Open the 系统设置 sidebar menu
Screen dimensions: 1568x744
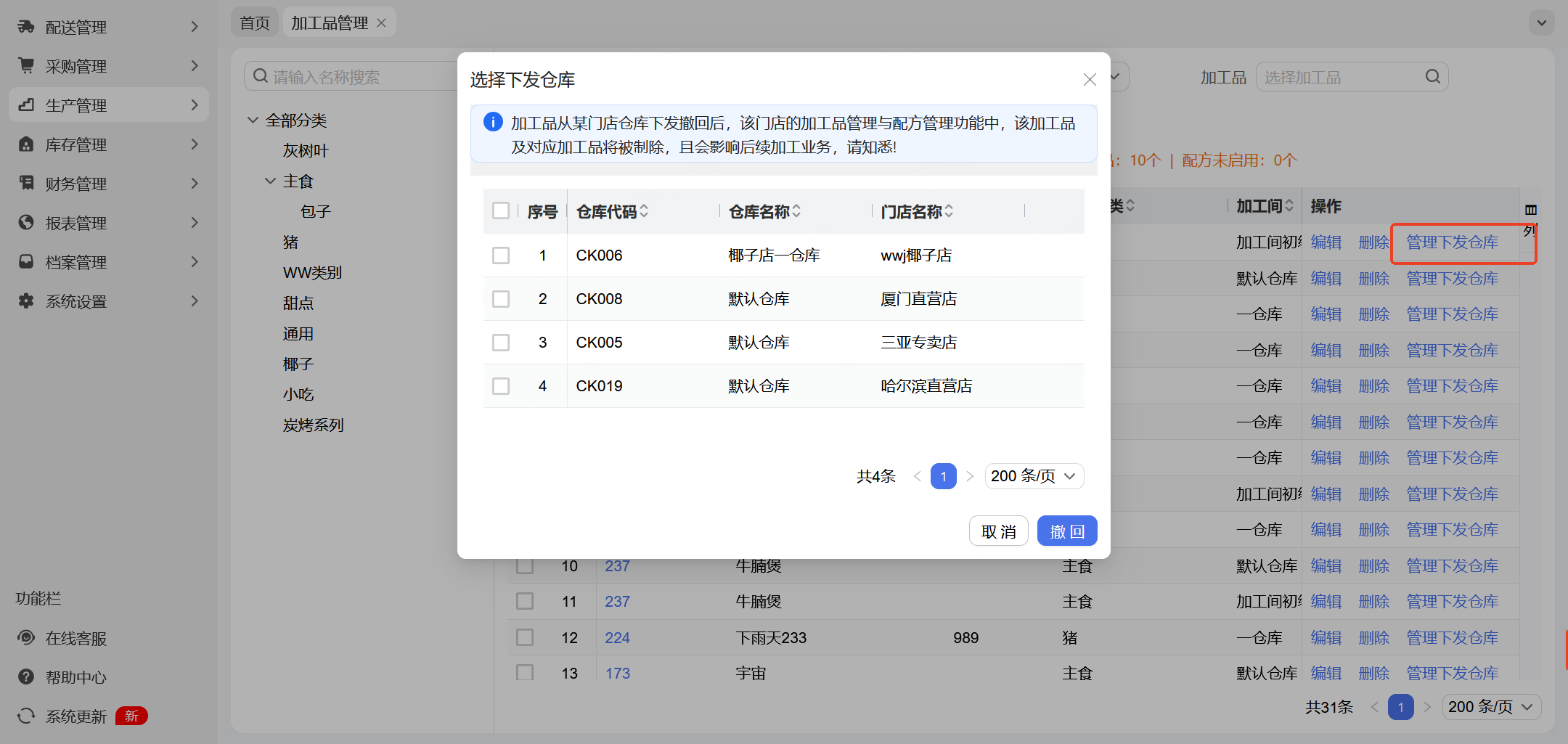pyautogui.click(x=109, y=301)
